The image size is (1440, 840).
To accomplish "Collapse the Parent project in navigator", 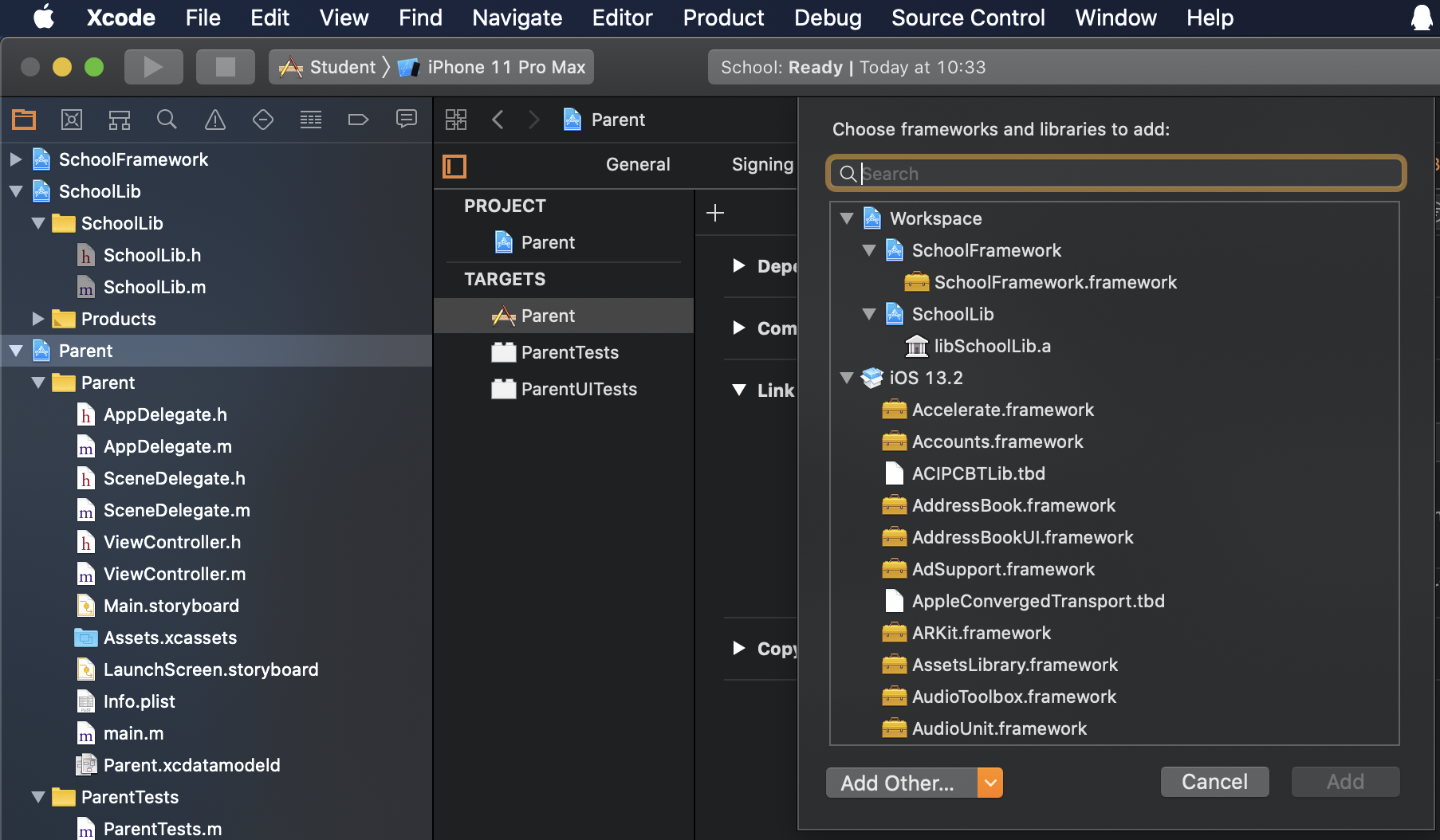I will [x=15, y=351].
